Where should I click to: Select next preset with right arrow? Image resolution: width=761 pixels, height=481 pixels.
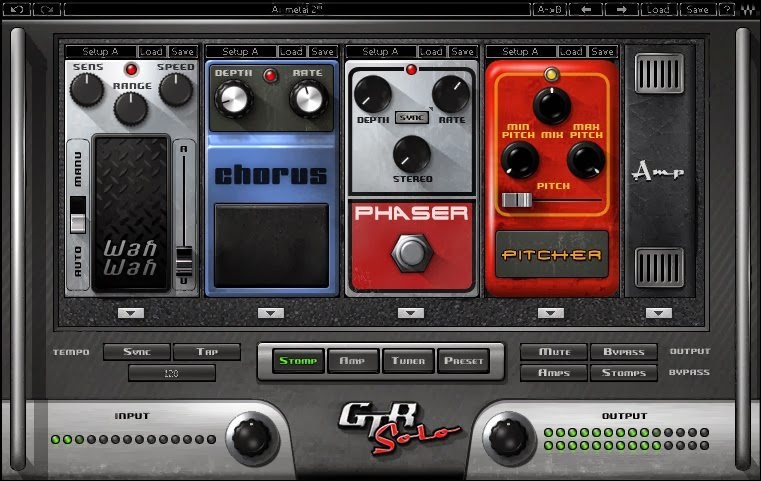tap(622, 9)
